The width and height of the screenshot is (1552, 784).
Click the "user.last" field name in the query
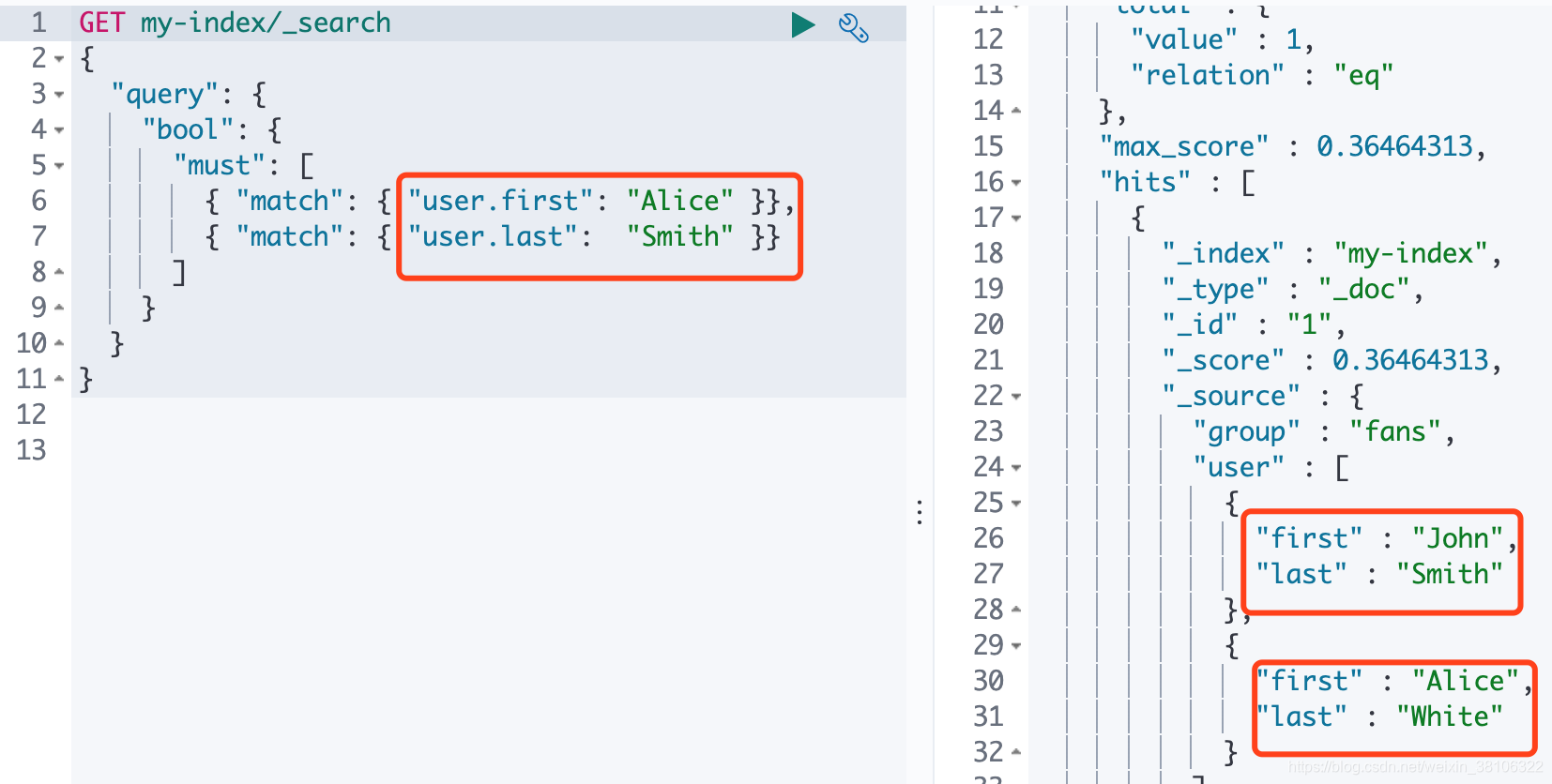(x=493, y=236)
